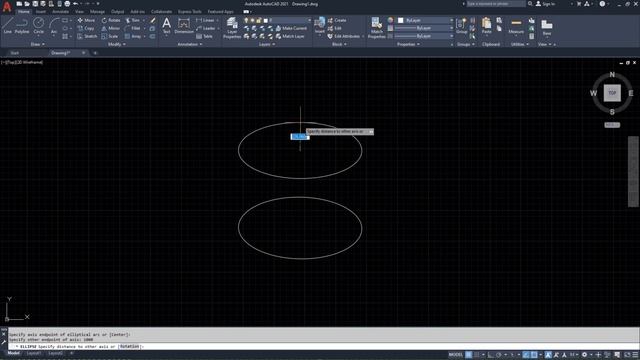Open the AutoCAD application menu

point(7,7)
